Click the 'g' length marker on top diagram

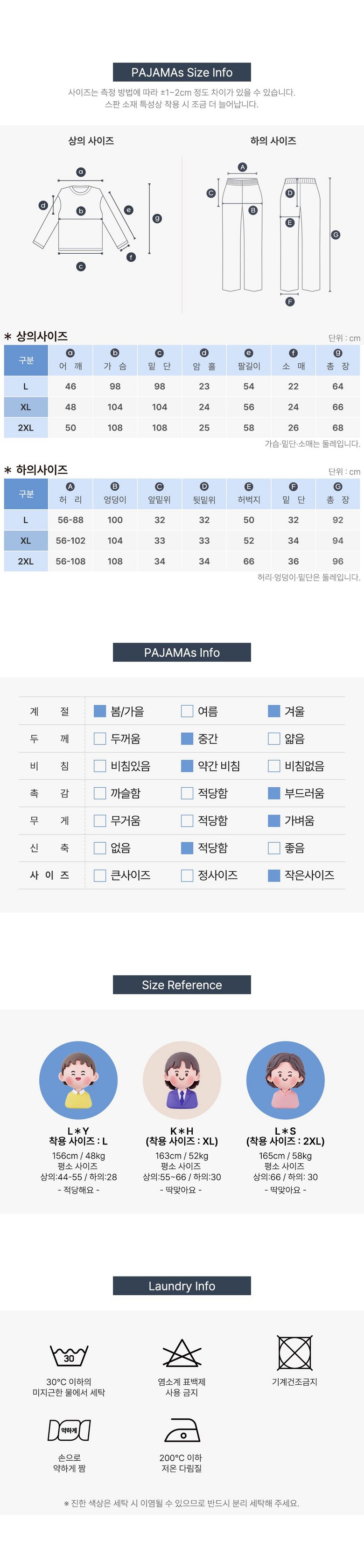[x=157, y=219]
